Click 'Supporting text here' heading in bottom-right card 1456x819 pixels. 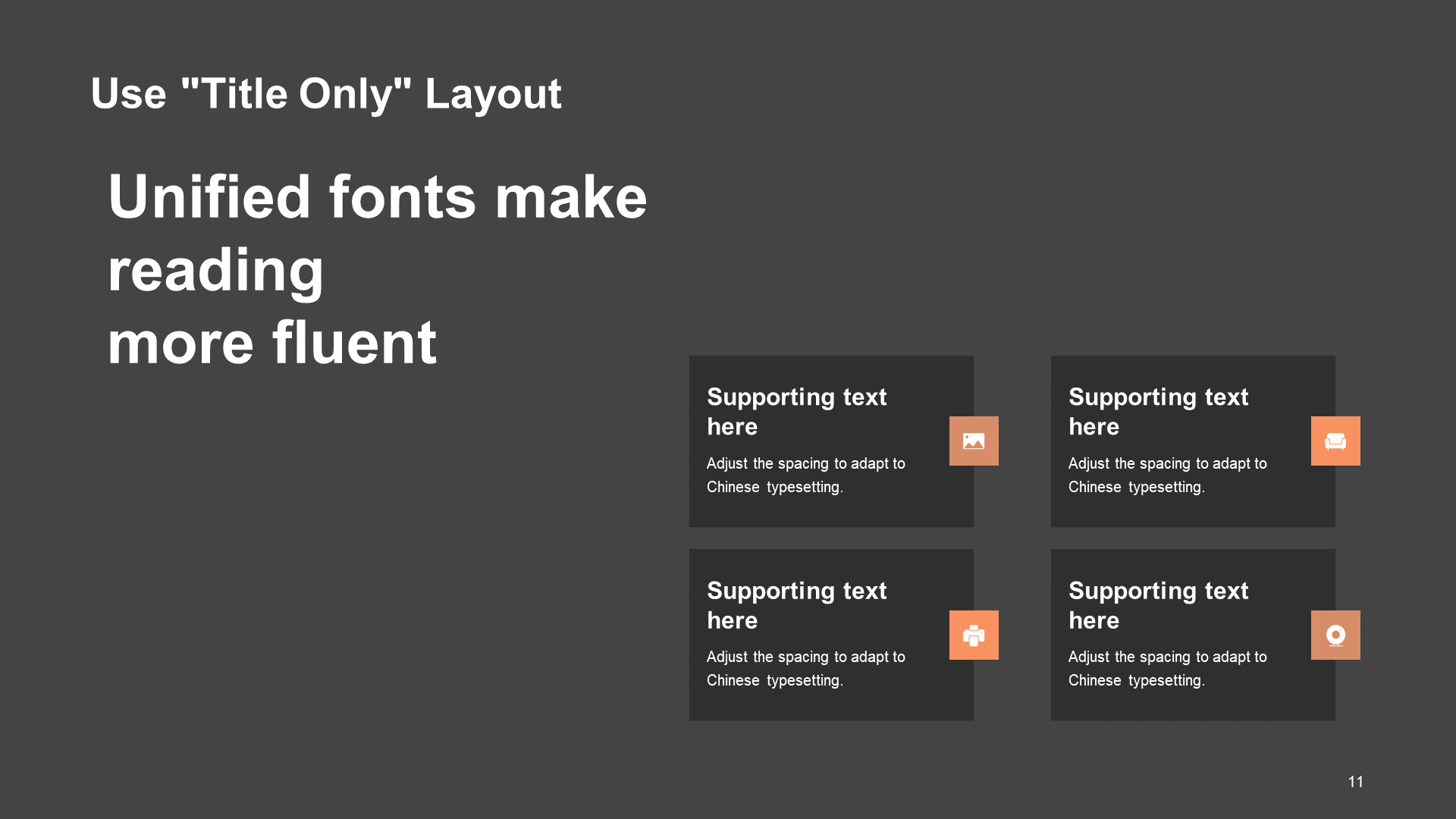pos(1159,605)
